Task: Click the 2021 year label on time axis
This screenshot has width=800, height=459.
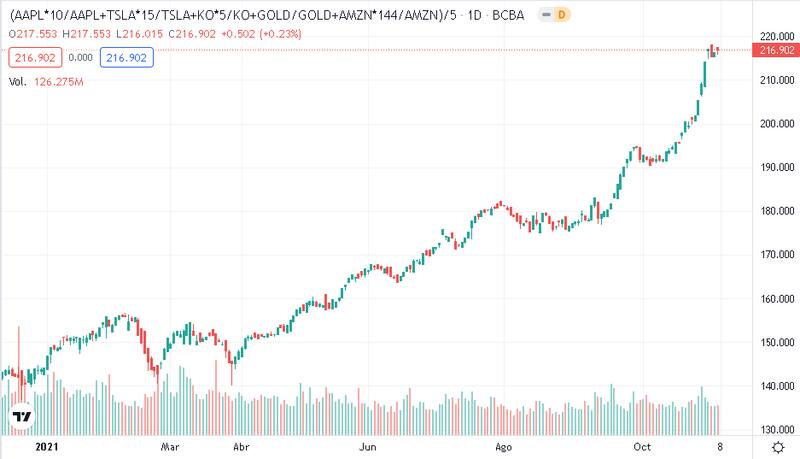Action: (x=48, y=446)
